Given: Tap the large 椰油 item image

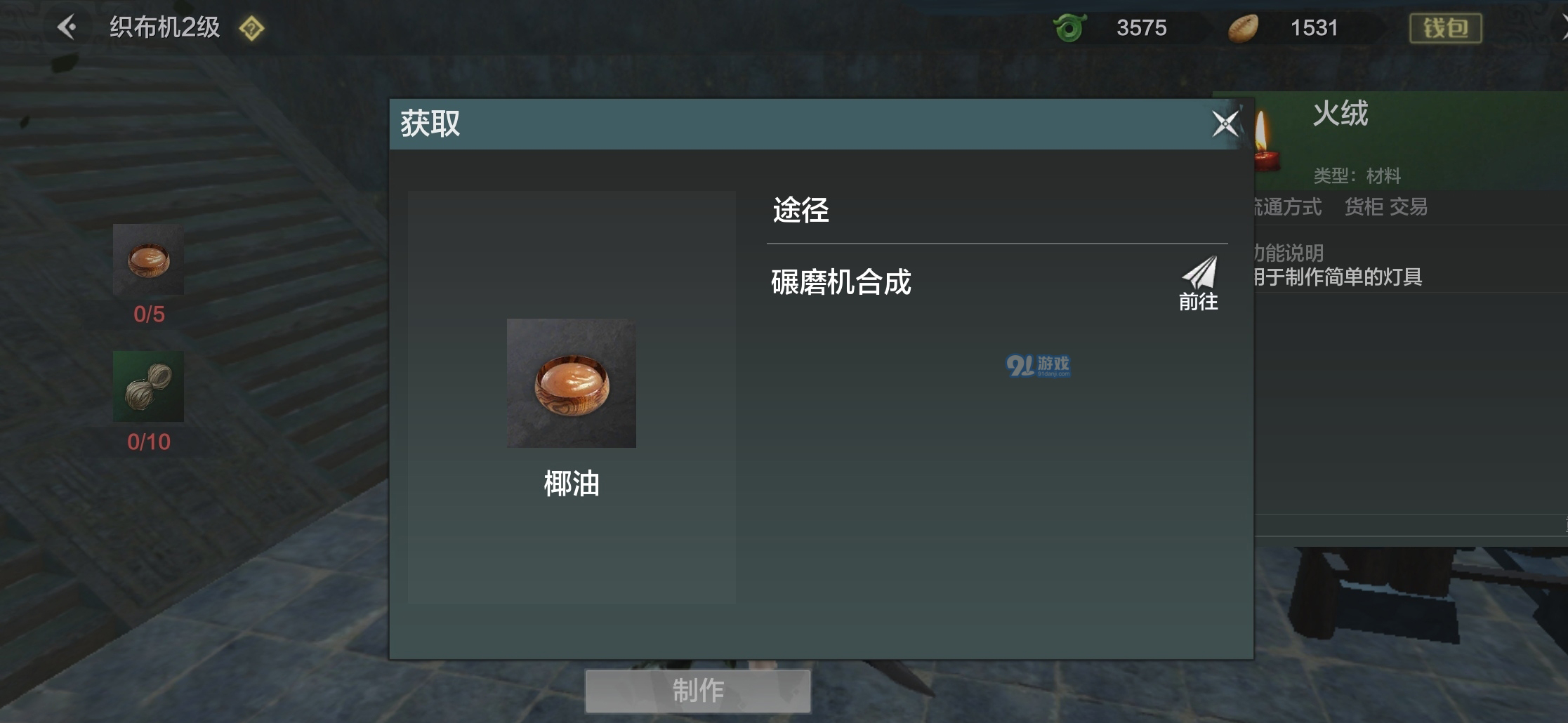Looking at the screenshot, I should pos(572,383).
